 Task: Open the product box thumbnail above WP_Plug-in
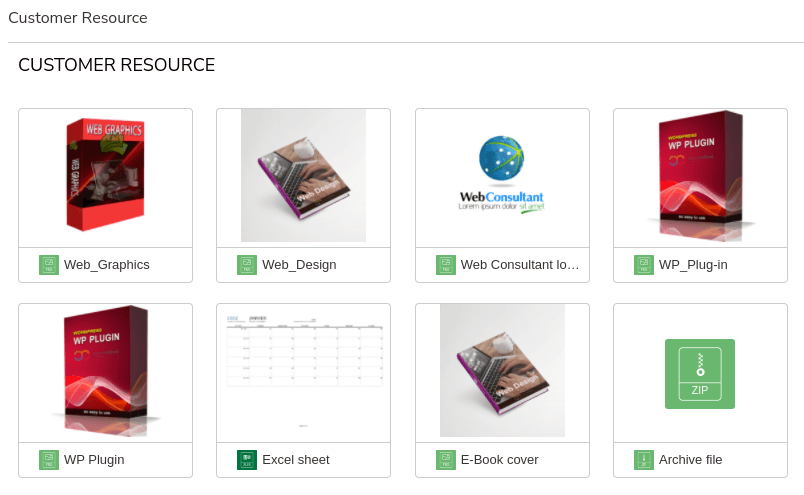[x=700, y=176]
